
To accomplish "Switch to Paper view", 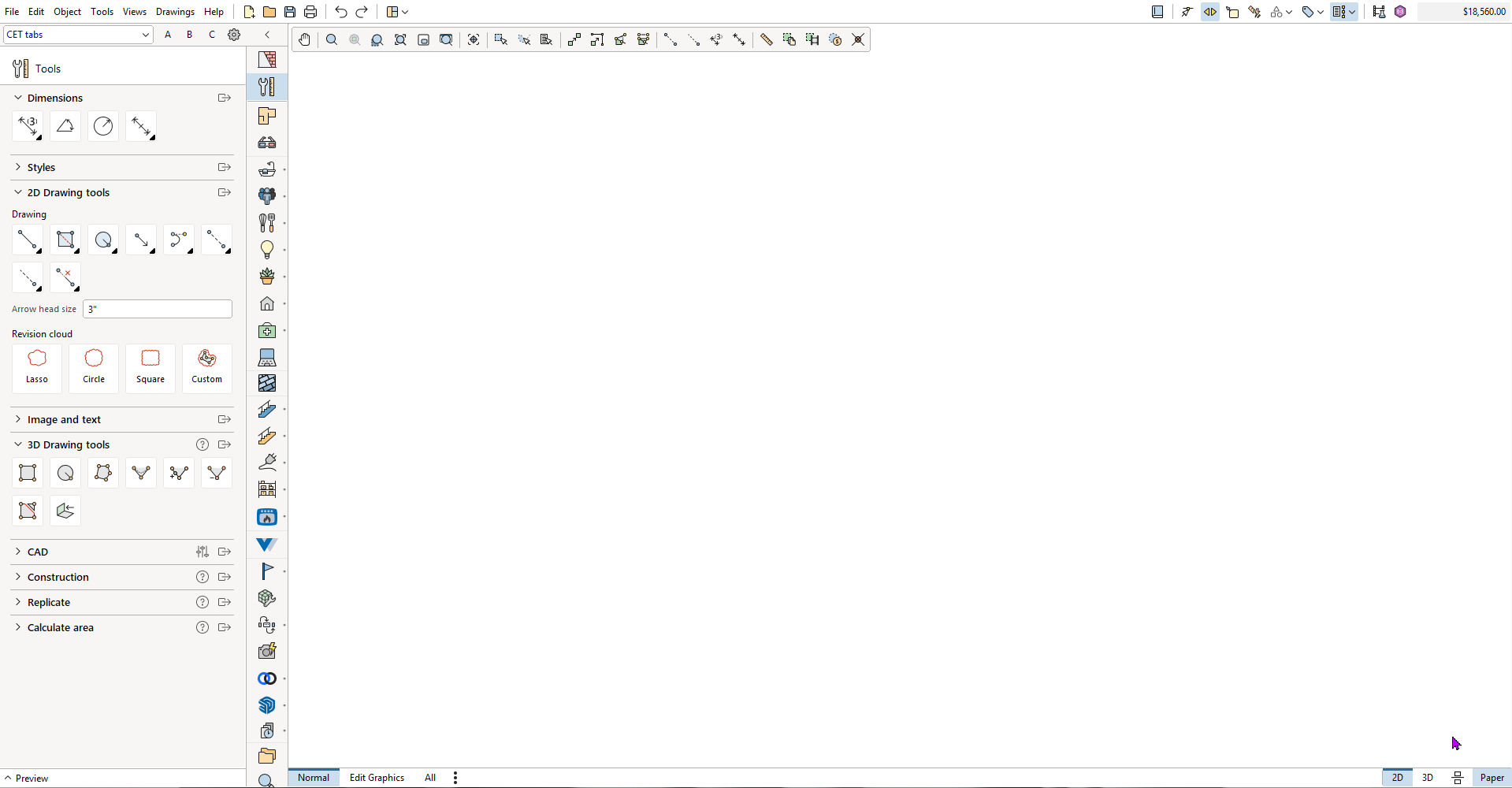I will (x=1492, y=778).
